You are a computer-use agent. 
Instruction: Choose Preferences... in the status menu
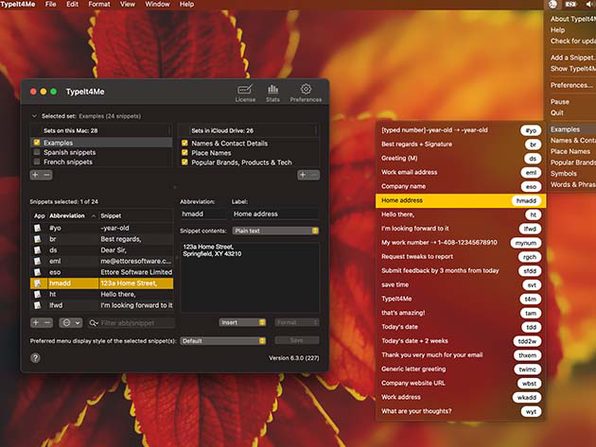pos(571,85)
